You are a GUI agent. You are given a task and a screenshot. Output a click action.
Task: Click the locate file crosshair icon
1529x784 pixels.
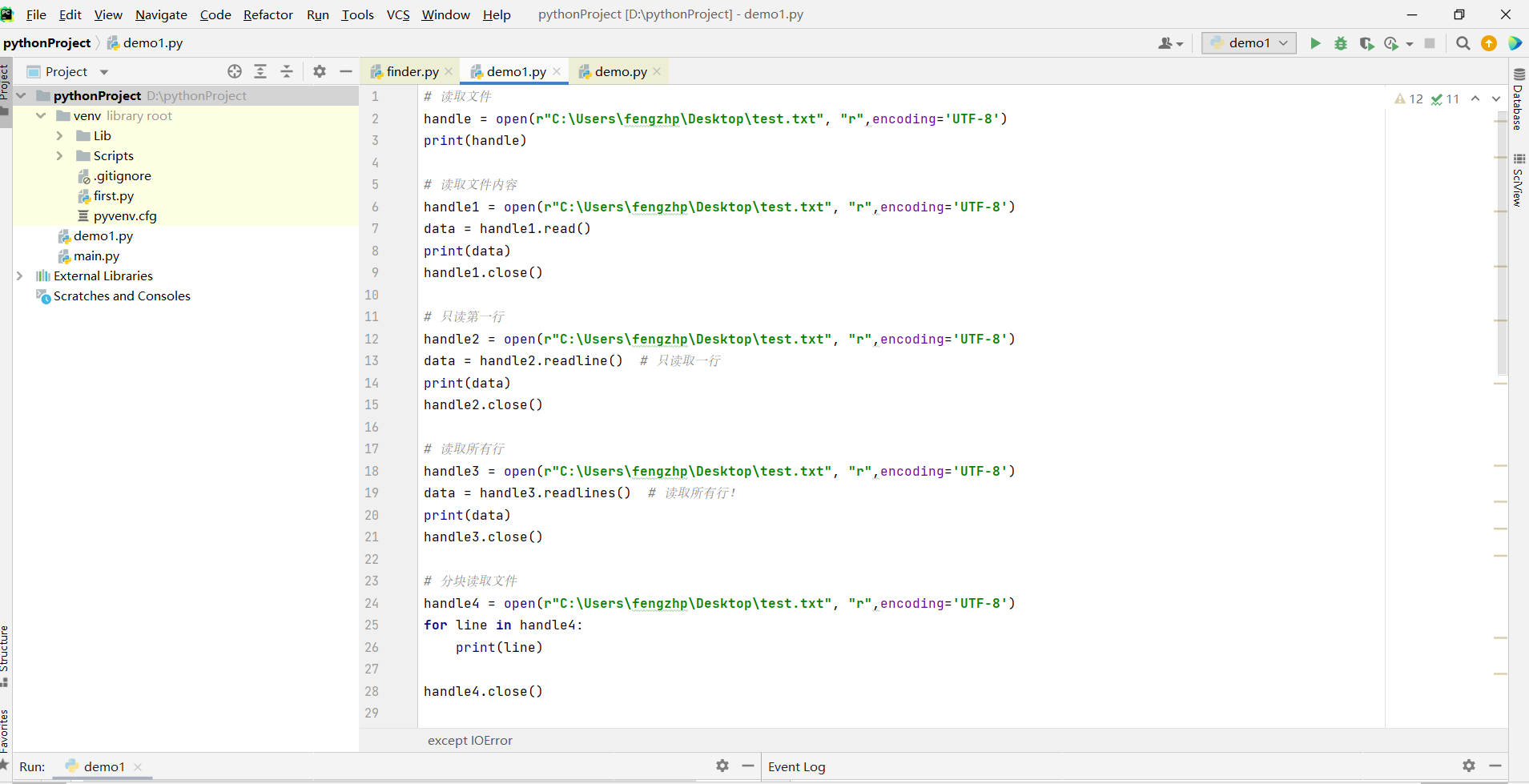coord(235,71)
